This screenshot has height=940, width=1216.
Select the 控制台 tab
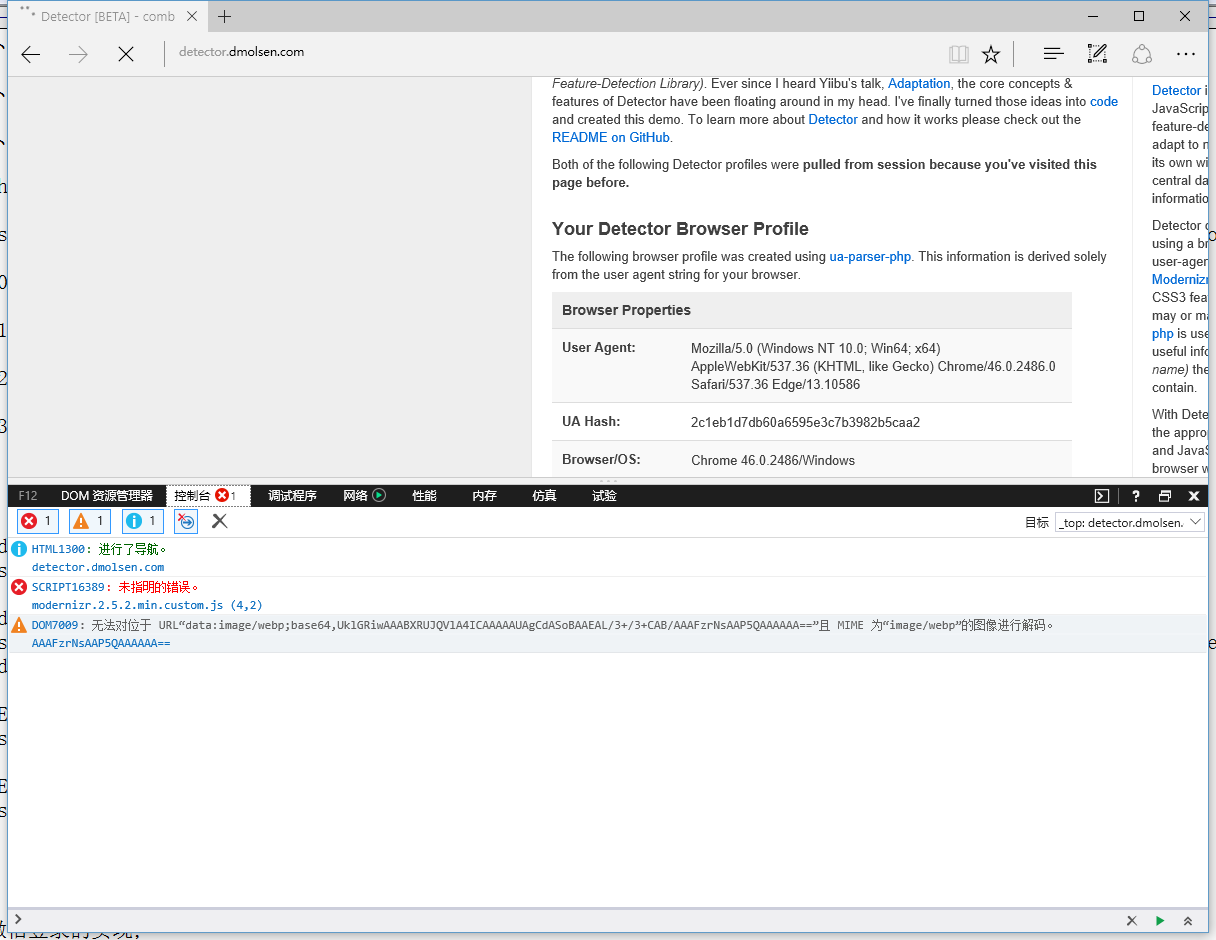pos(208,496)
